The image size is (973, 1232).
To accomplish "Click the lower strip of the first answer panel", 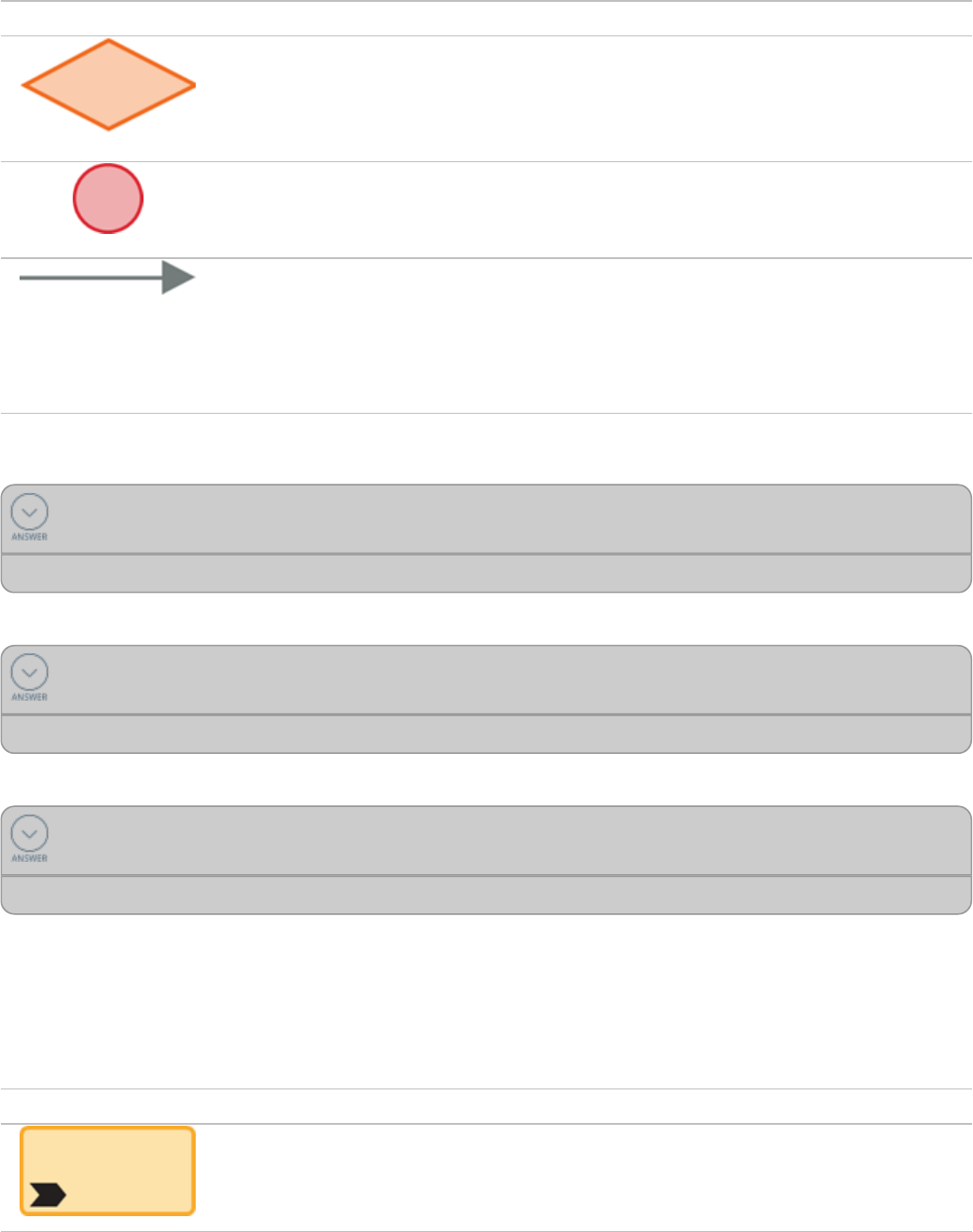I will tap(486, 573).
